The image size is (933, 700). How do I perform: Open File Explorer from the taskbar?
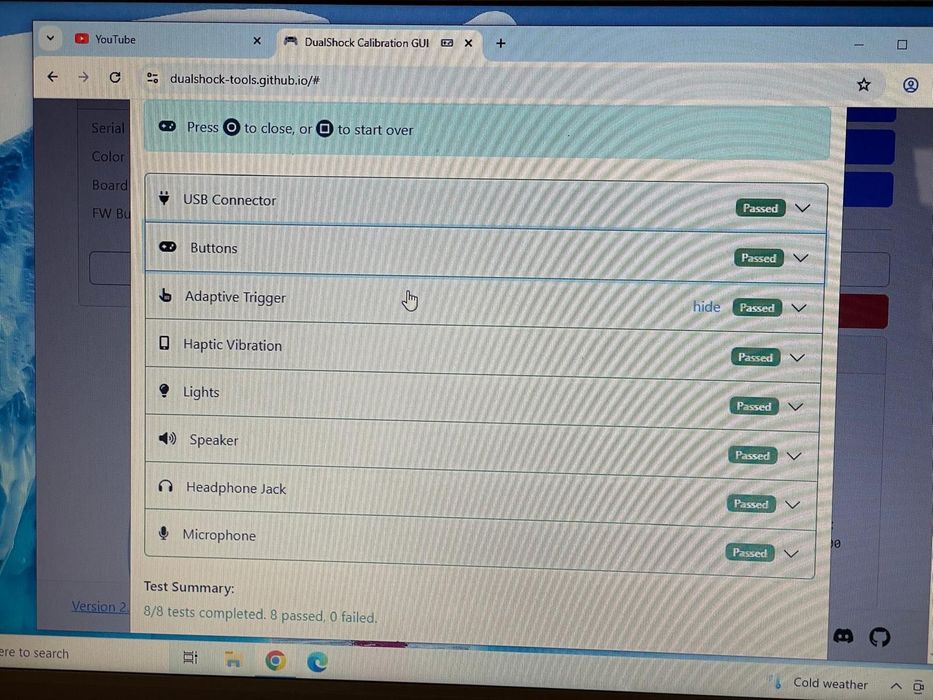point(233,659)
